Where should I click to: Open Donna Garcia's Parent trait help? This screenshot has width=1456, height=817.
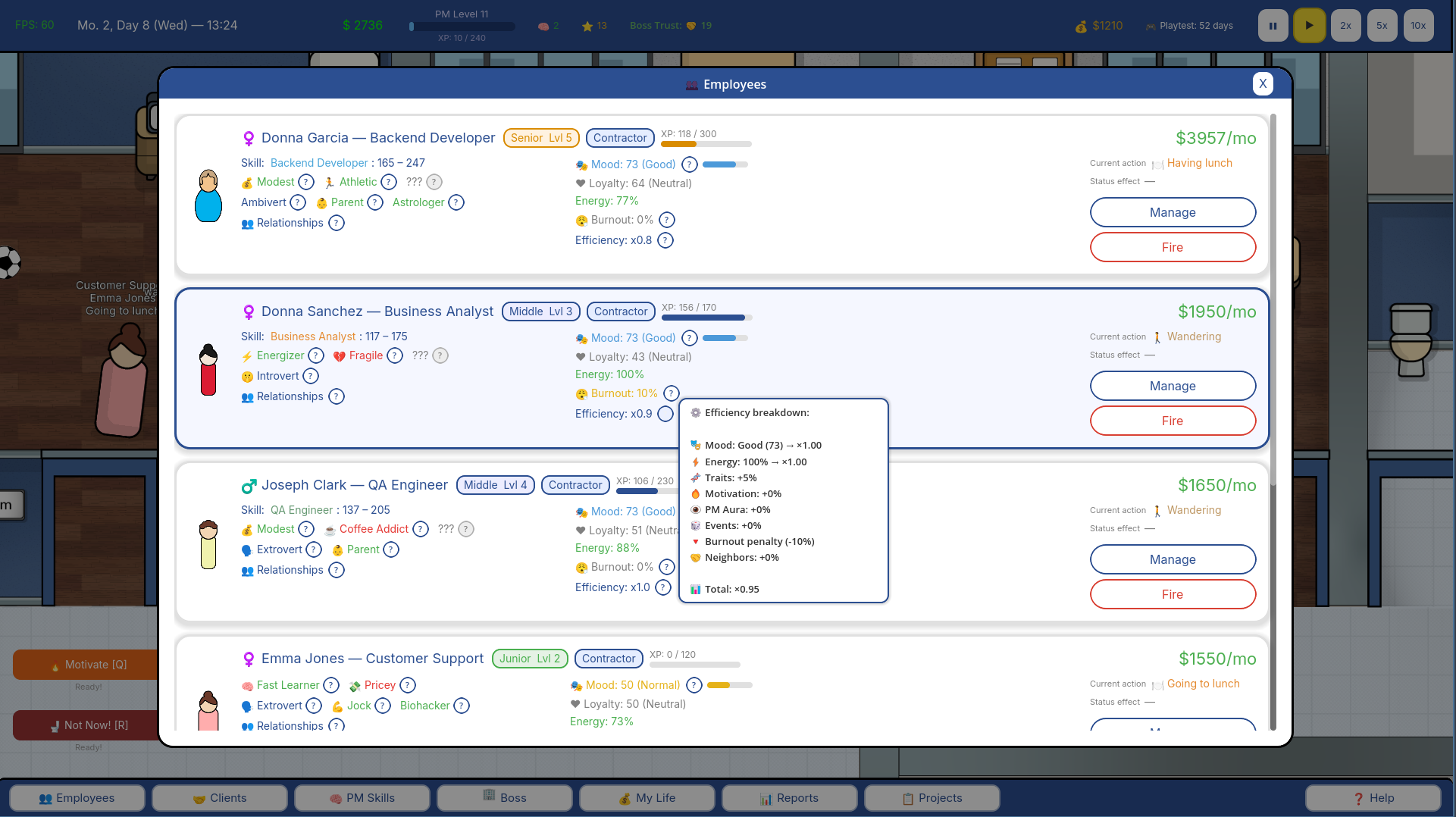[x=375, y=202]
